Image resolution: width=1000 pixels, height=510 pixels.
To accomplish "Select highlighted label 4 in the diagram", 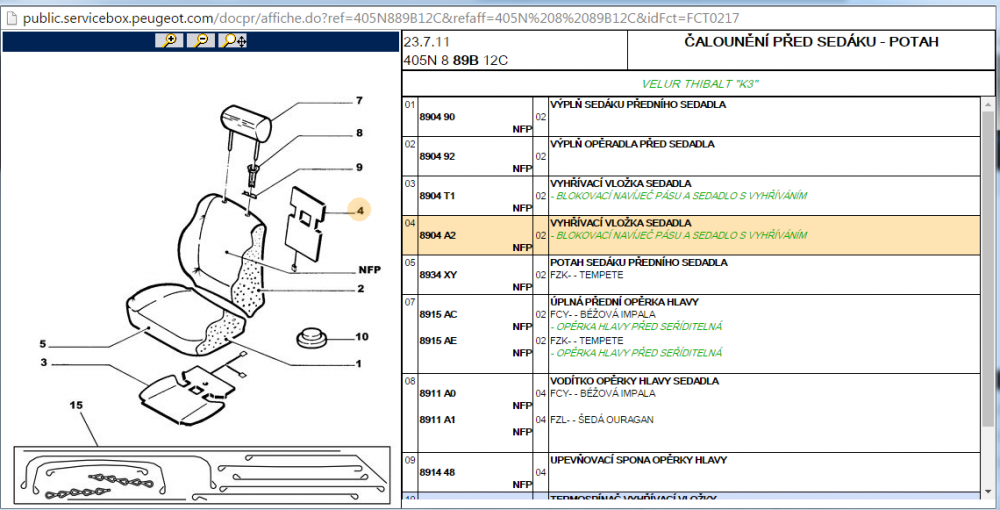I will [x=360, y=210].
